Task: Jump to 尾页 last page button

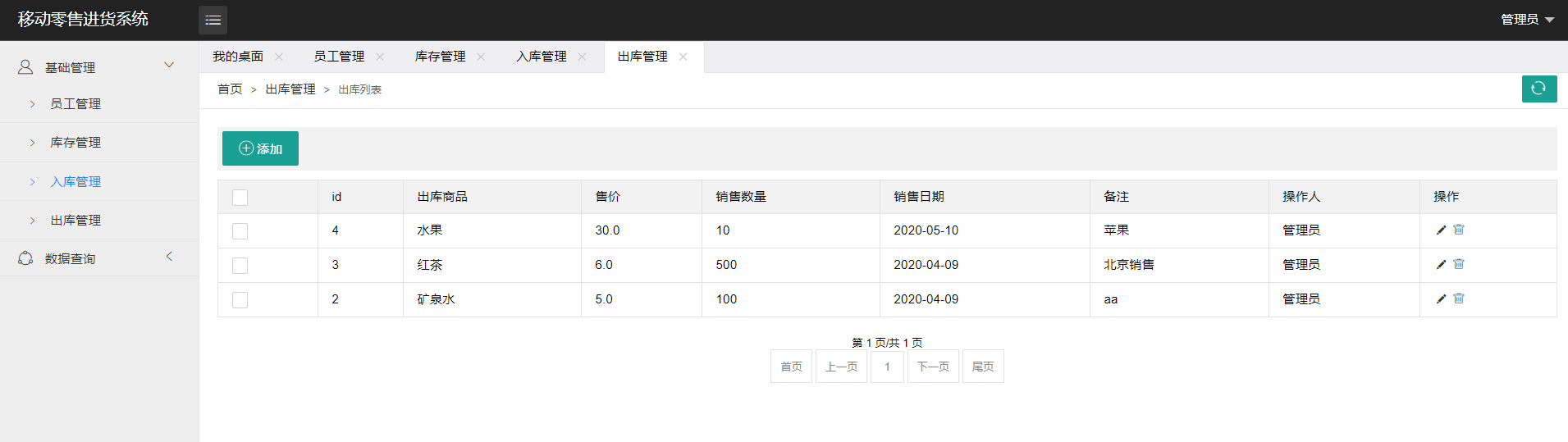Action: coord(983,367)
